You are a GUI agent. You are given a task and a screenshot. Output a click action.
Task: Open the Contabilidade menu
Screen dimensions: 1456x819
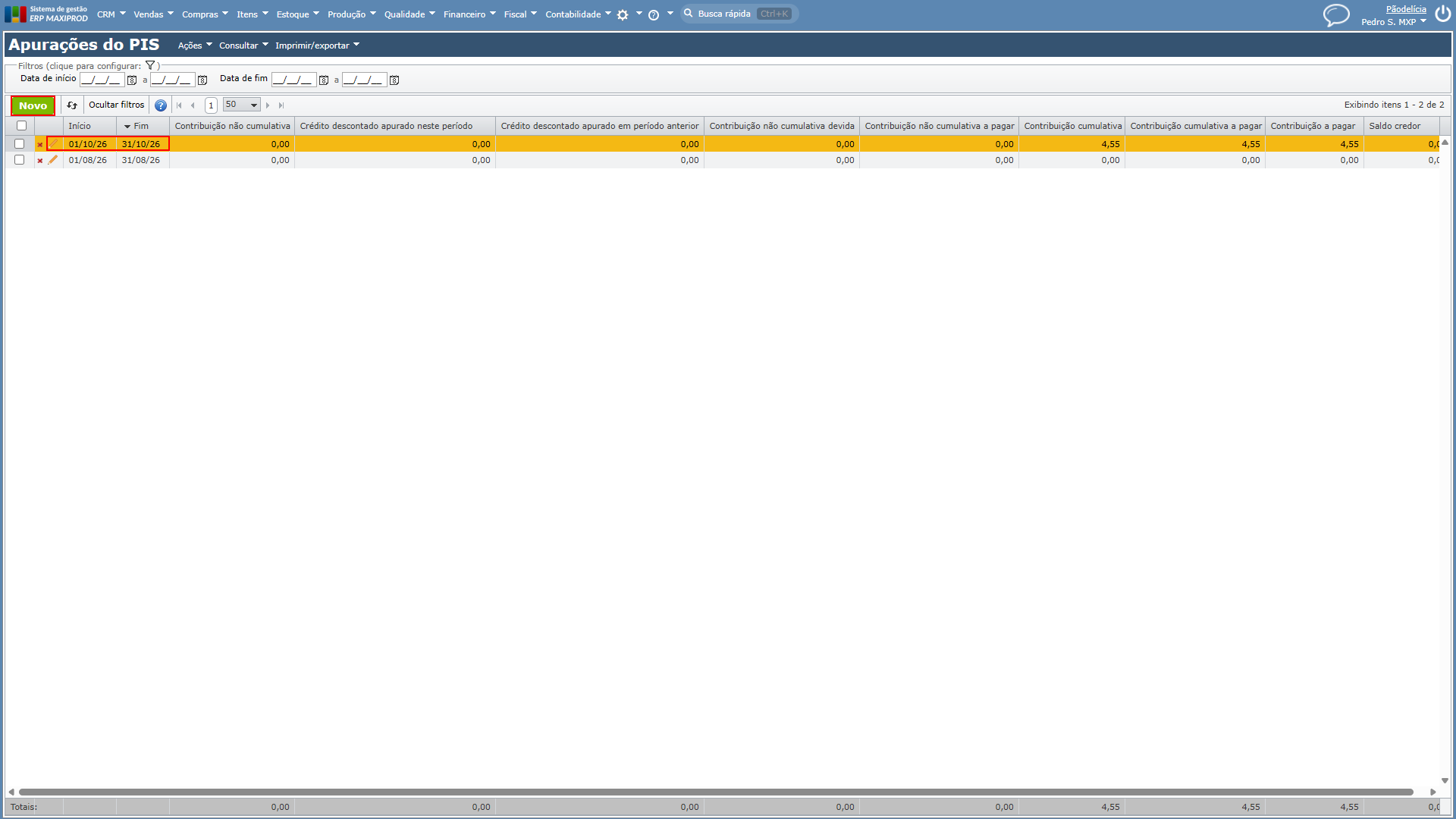[x=578, y=14]
